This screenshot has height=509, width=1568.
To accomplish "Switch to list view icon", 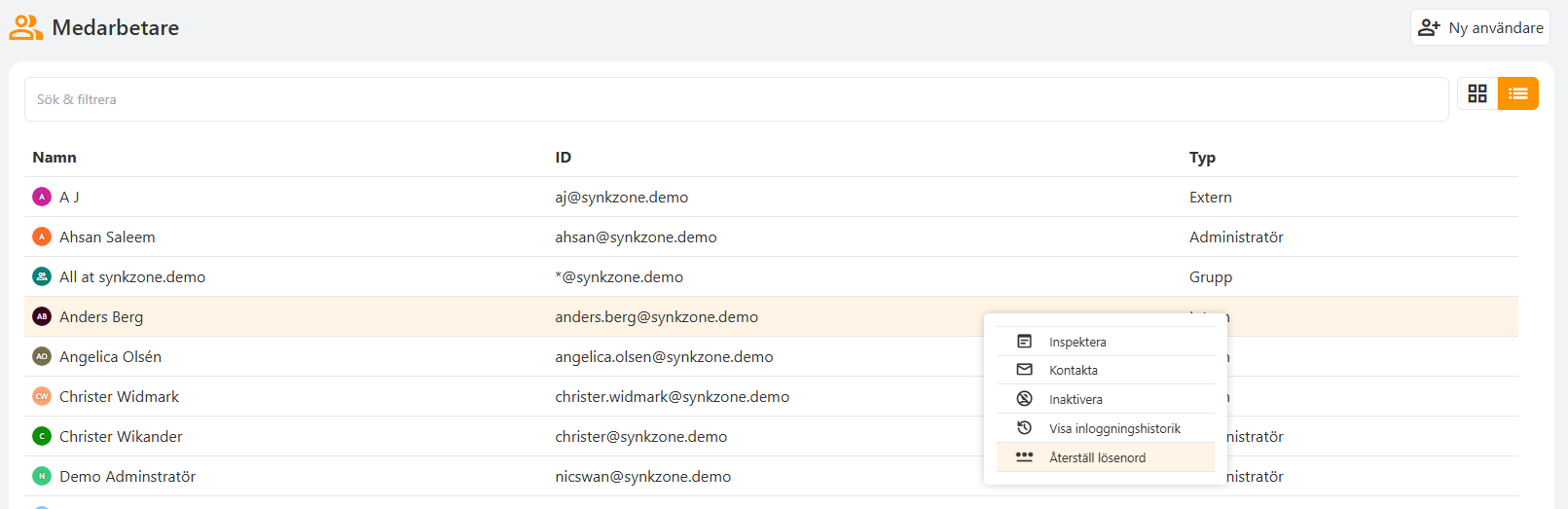I will pyautogui.click(x=1518, y=93).
